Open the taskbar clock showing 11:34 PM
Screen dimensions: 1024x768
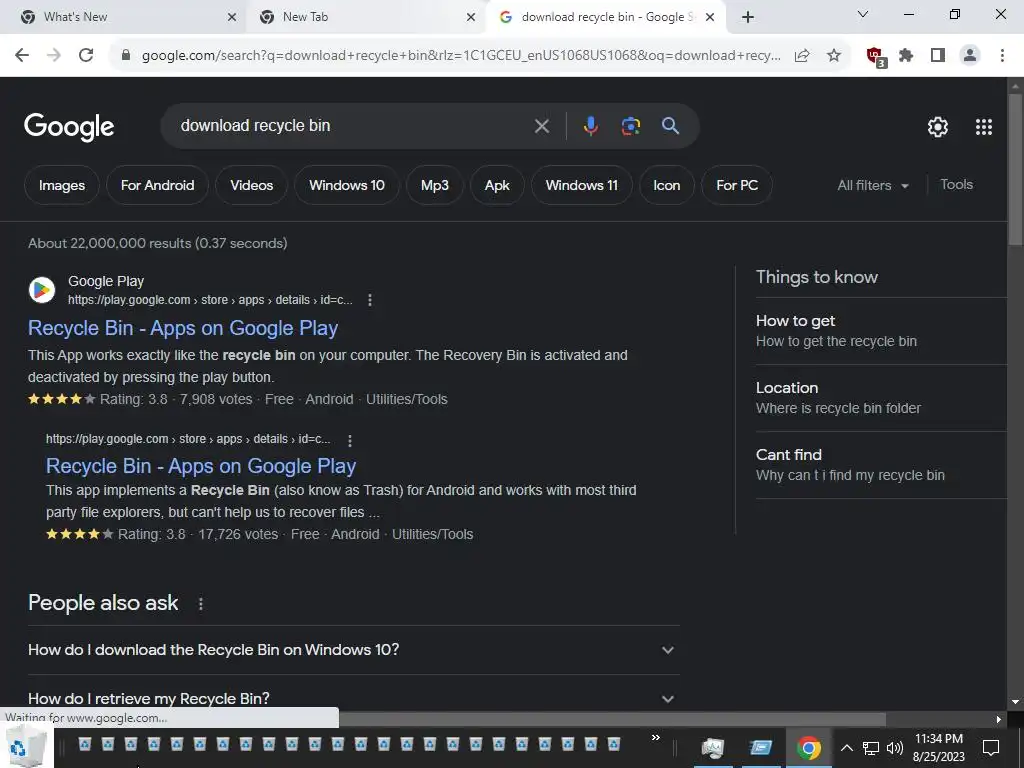tap(938, 748)
